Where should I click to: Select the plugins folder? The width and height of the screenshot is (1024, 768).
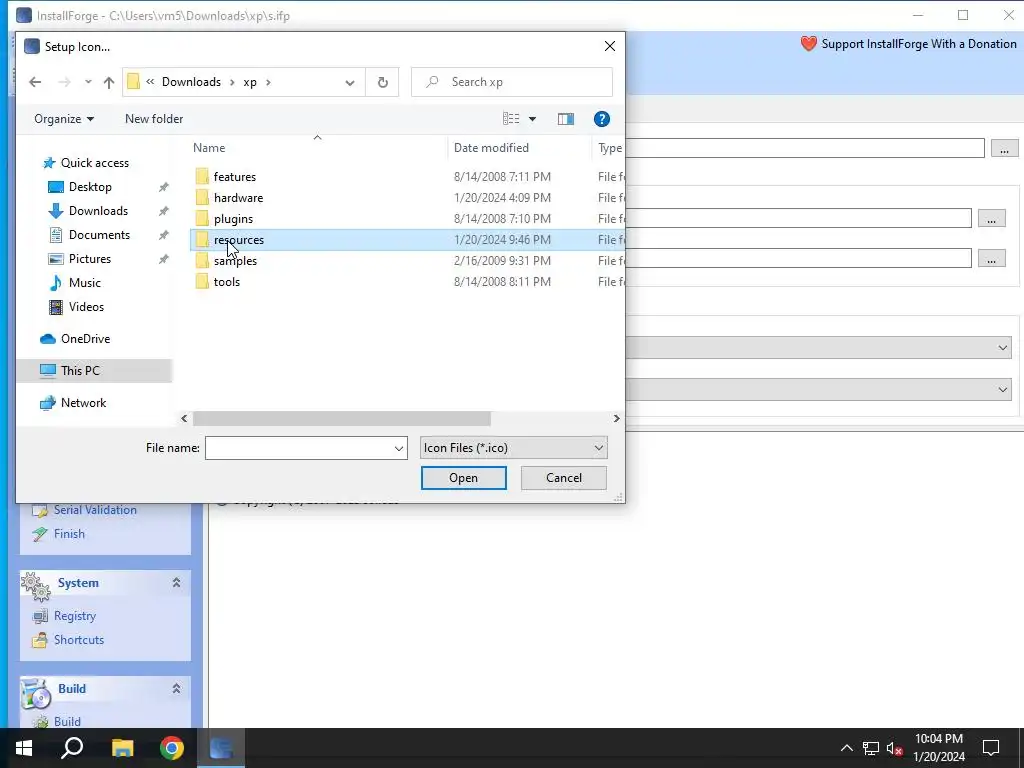coord(233,218)
